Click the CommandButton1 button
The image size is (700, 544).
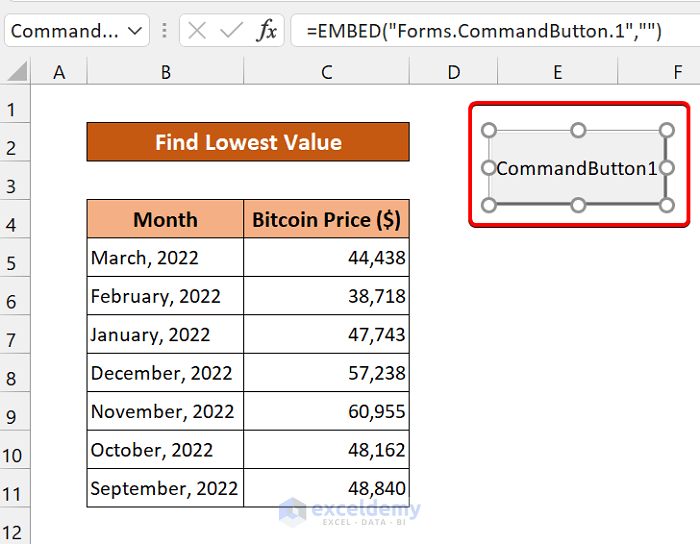click(577, 168)
